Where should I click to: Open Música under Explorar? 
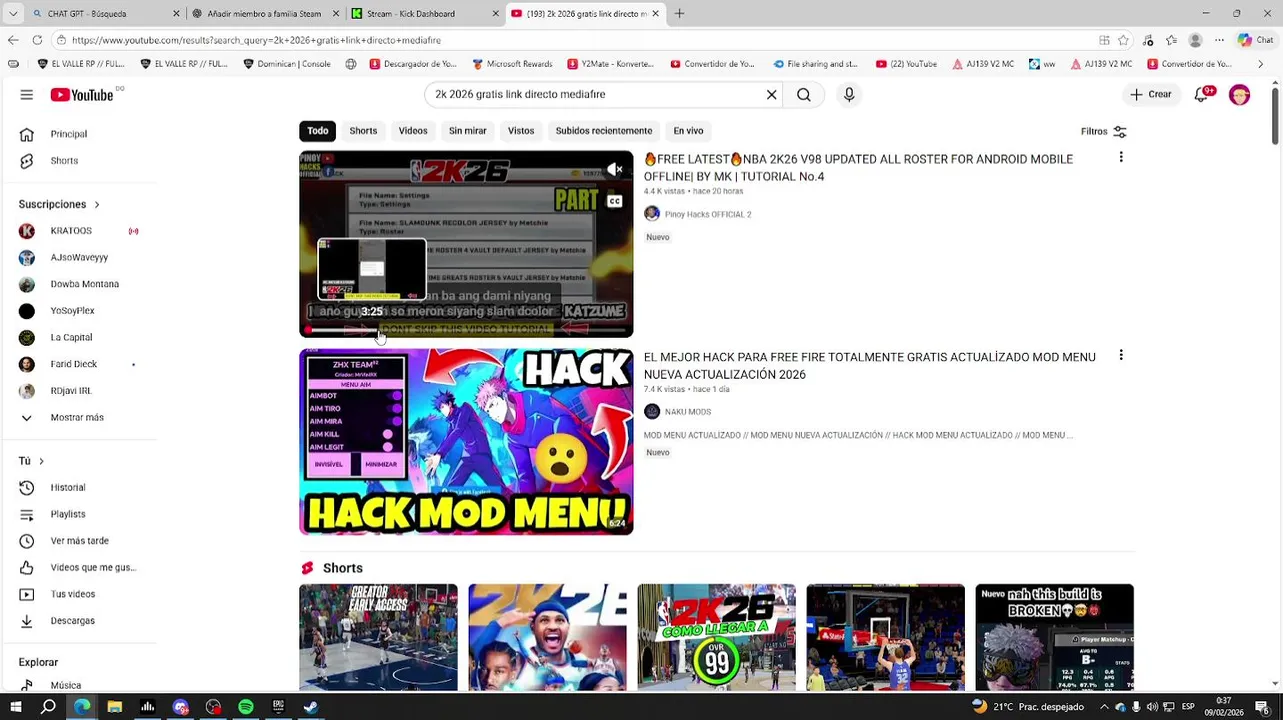65,685
